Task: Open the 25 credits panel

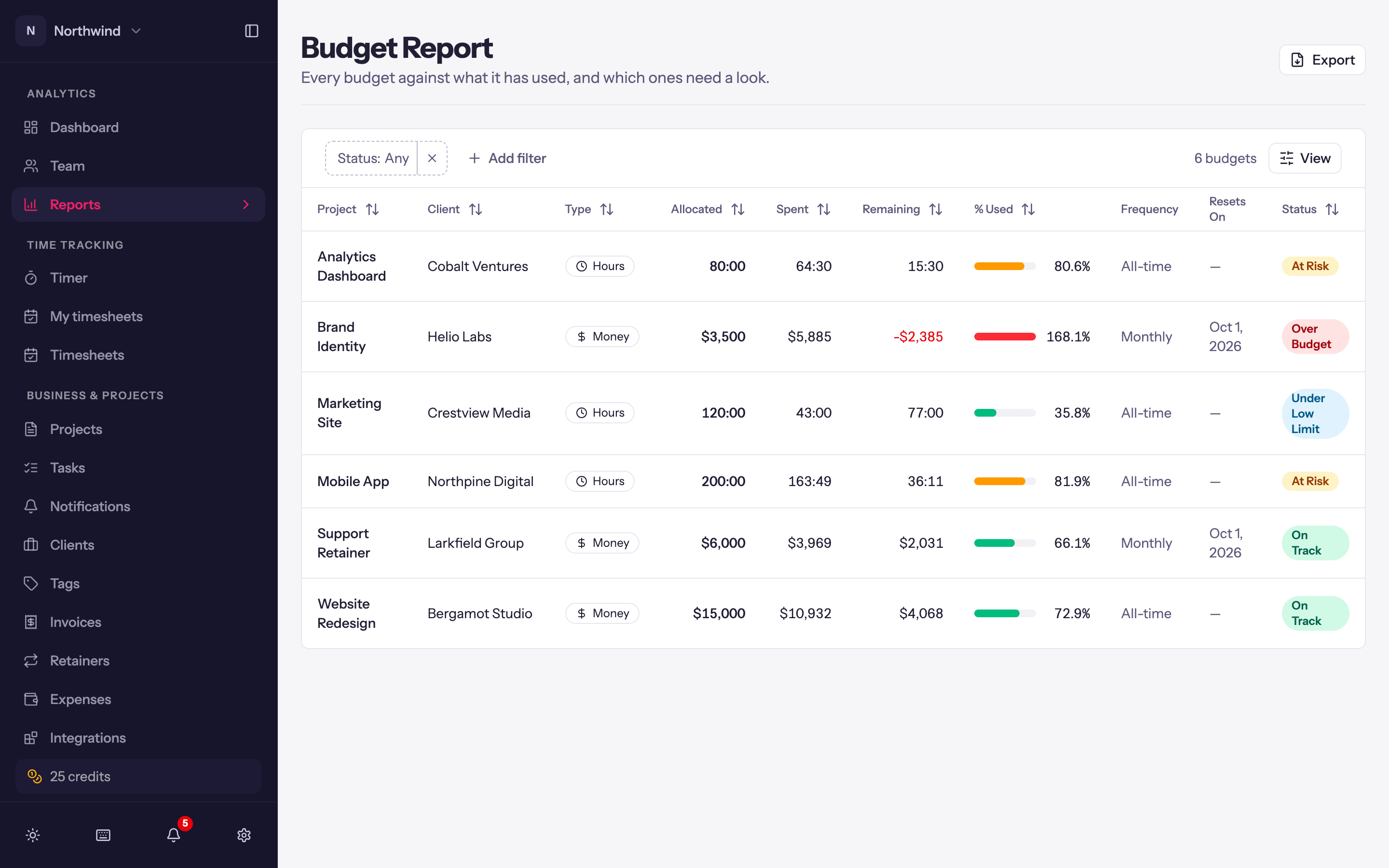Action: (138, 776)
